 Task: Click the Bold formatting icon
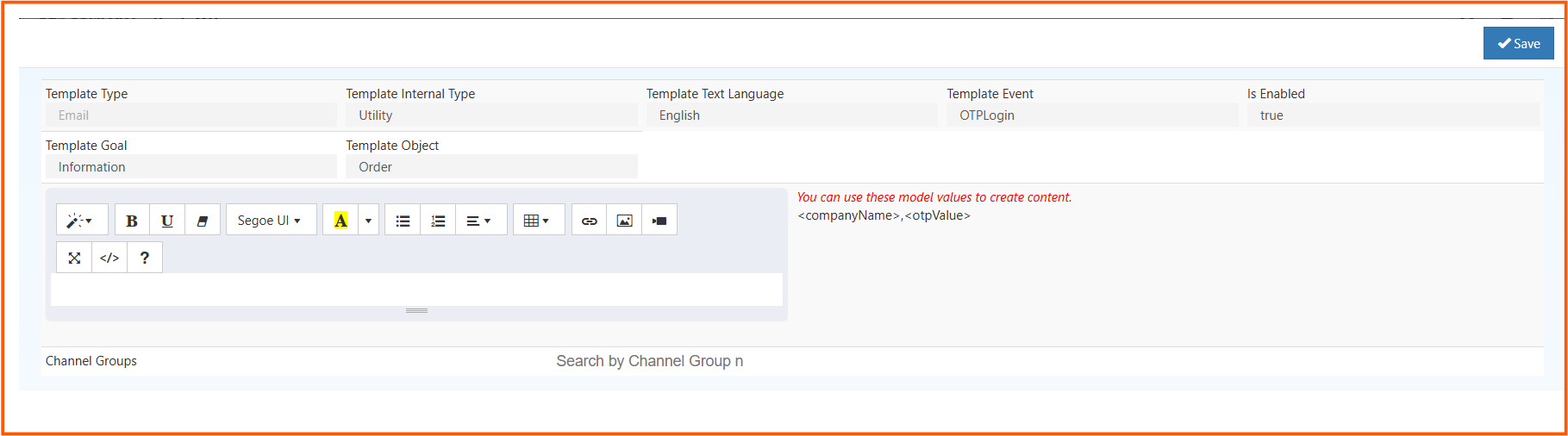[x=132, y=221]
